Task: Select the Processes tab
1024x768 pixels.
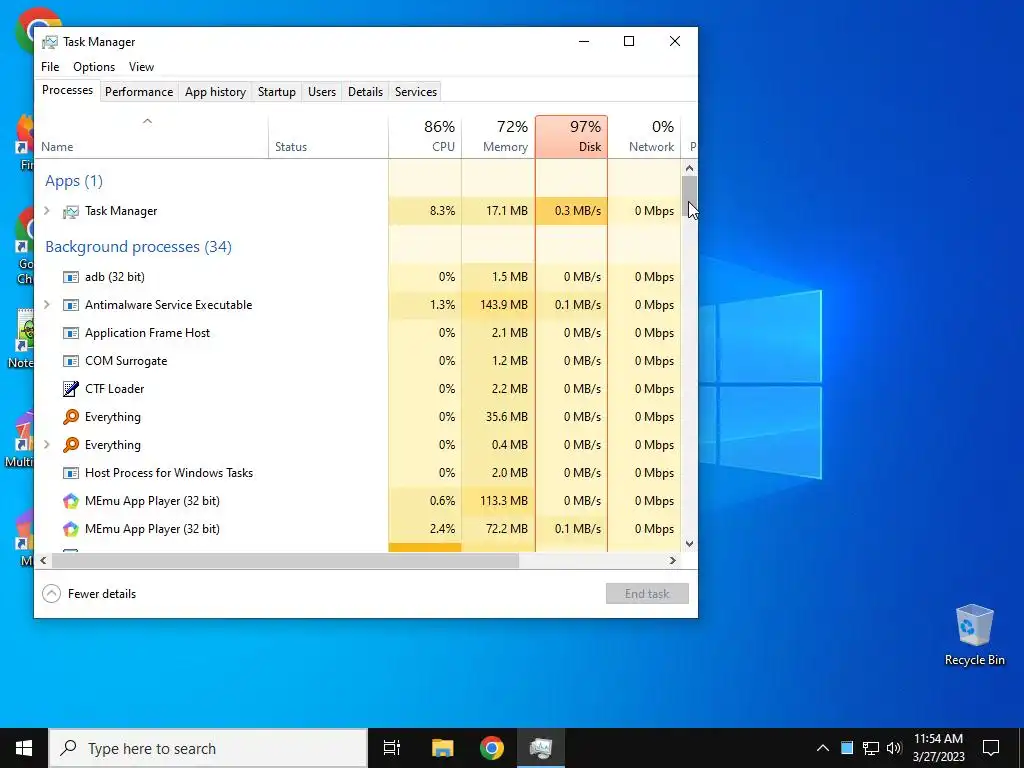Action: pos(67,90)
